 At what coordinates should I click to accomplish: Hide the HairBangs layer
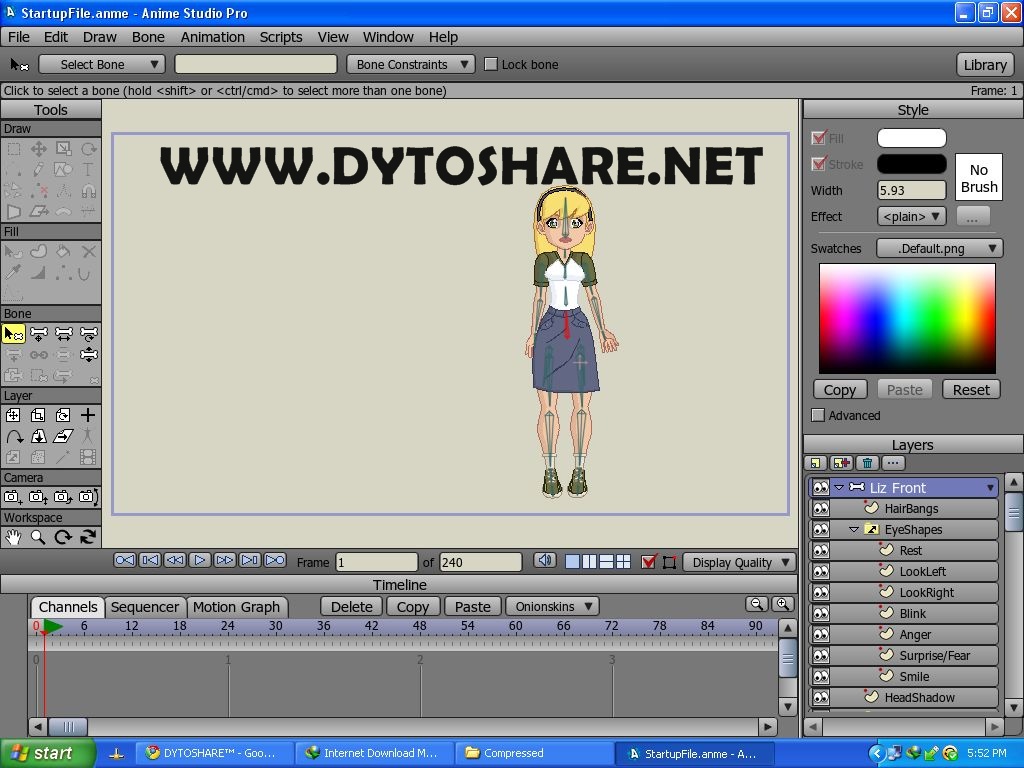coord(820,509)
